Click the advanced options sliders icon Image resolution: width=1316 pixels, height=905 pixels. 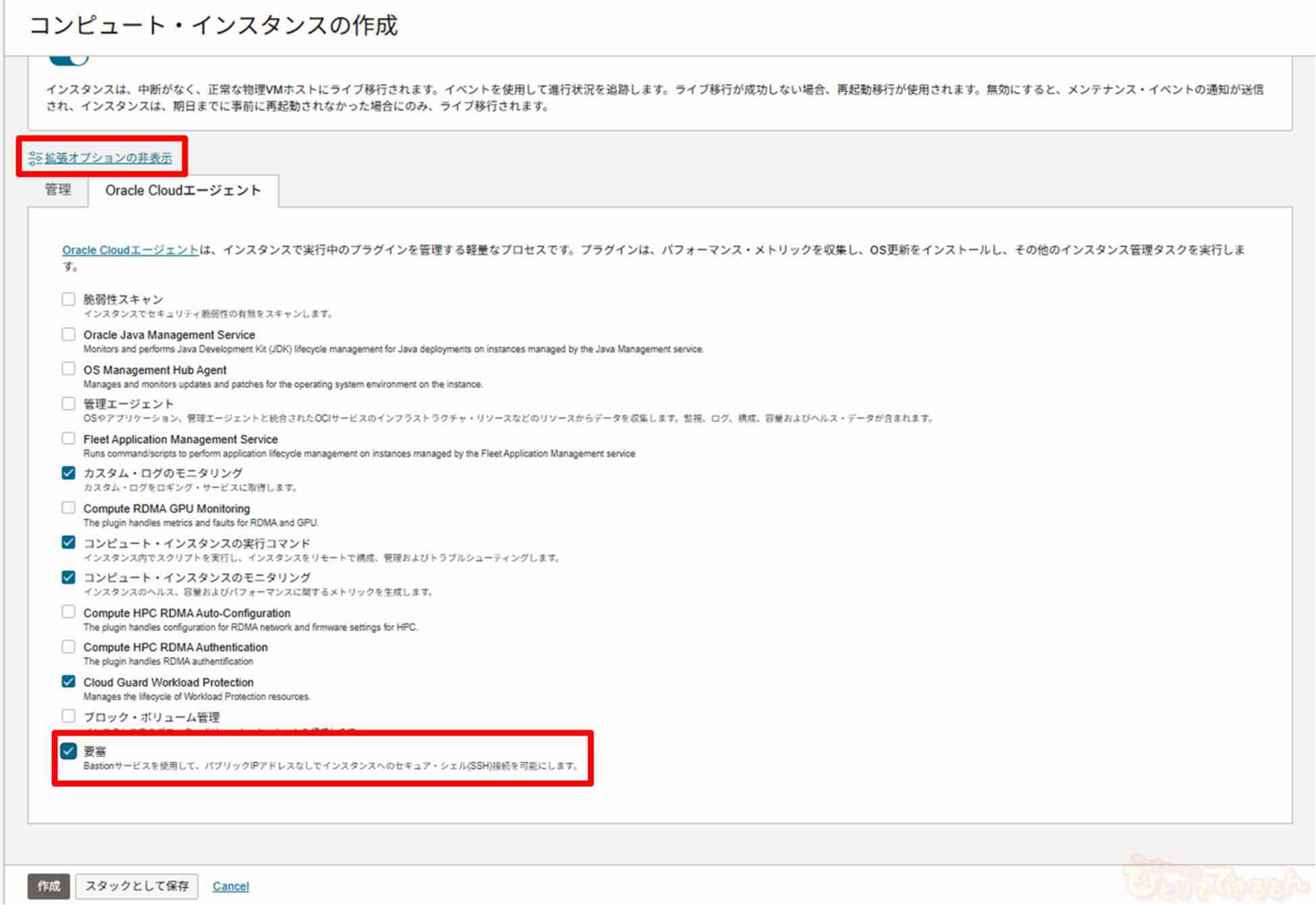(x=35, y=159)
